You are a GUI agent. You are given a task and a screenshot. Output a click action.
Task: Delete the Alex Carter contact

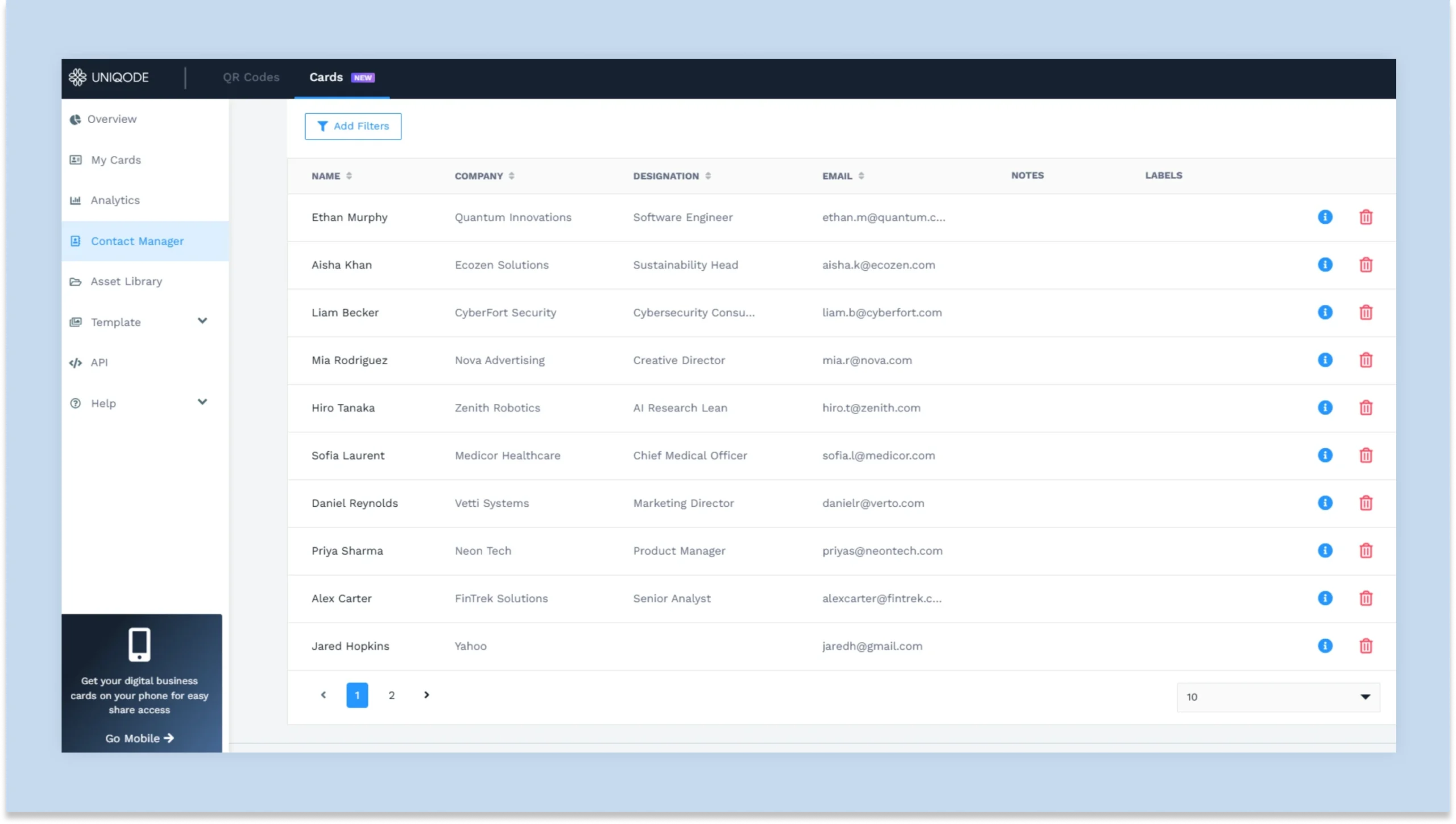tap(1365, 598)
